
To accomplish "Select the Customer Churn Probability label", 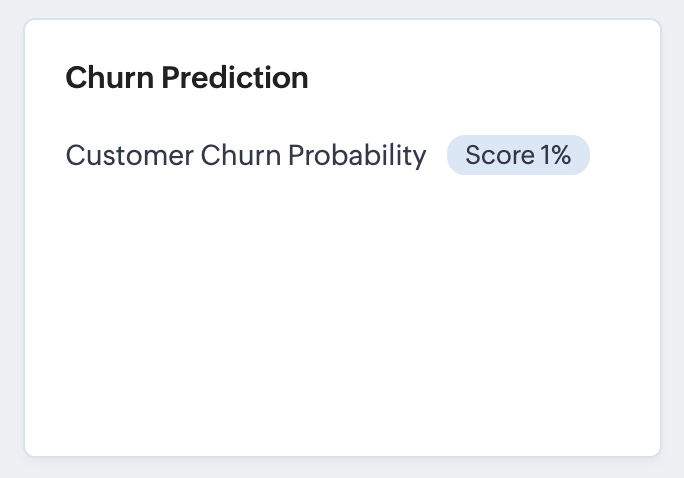I will (246, 156).
